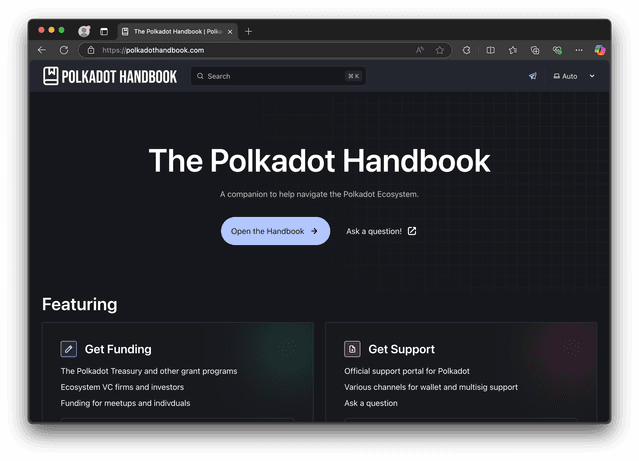Launch Copilot from the toolbar icon
Screen dimensions: 639x461
[599, 50]
